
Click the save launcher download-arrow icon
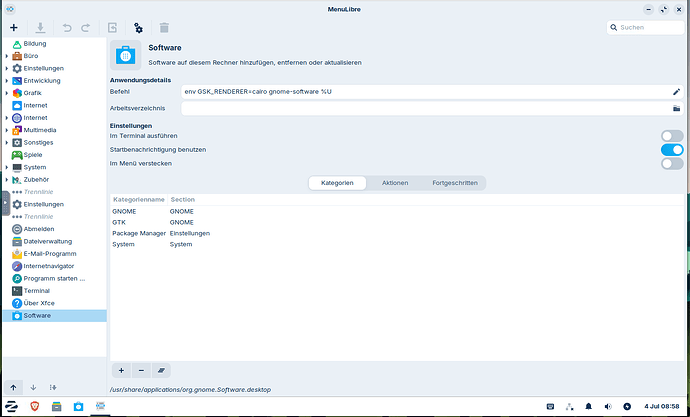click(x=40, y=28)
